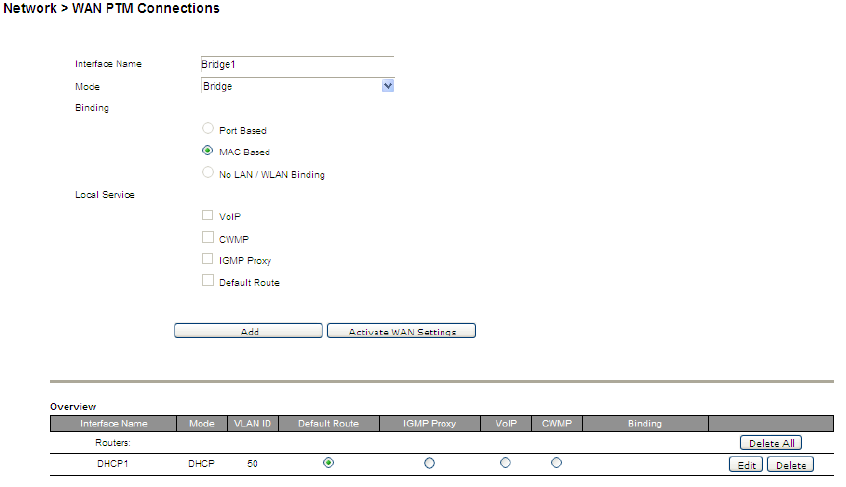This screenshot has height=487, width=846.
Task: Click the Local Service label
Action: (105, 195)
